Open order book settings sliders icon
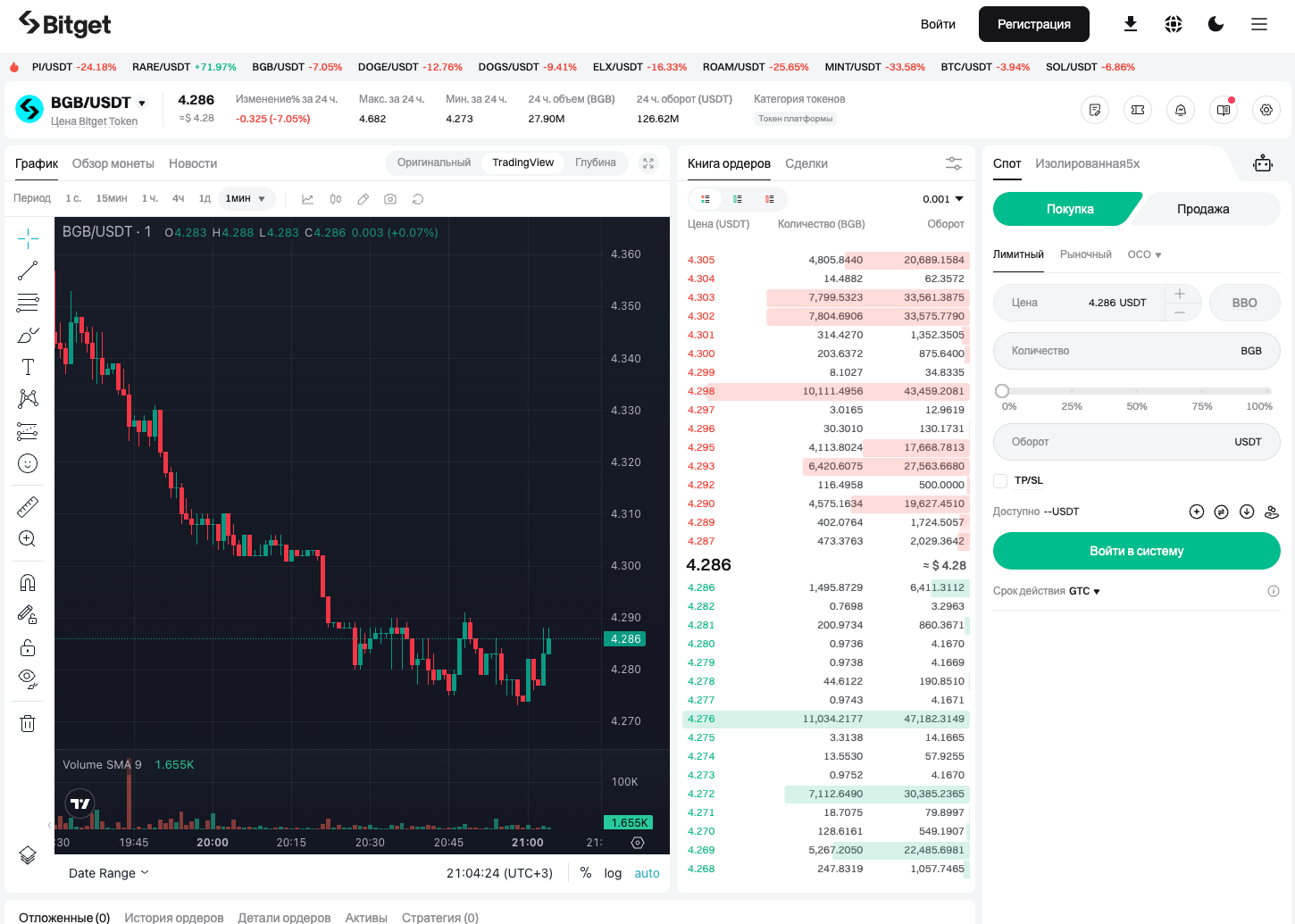This screenshot has width=1295, height=924. [x=954, y=163]
